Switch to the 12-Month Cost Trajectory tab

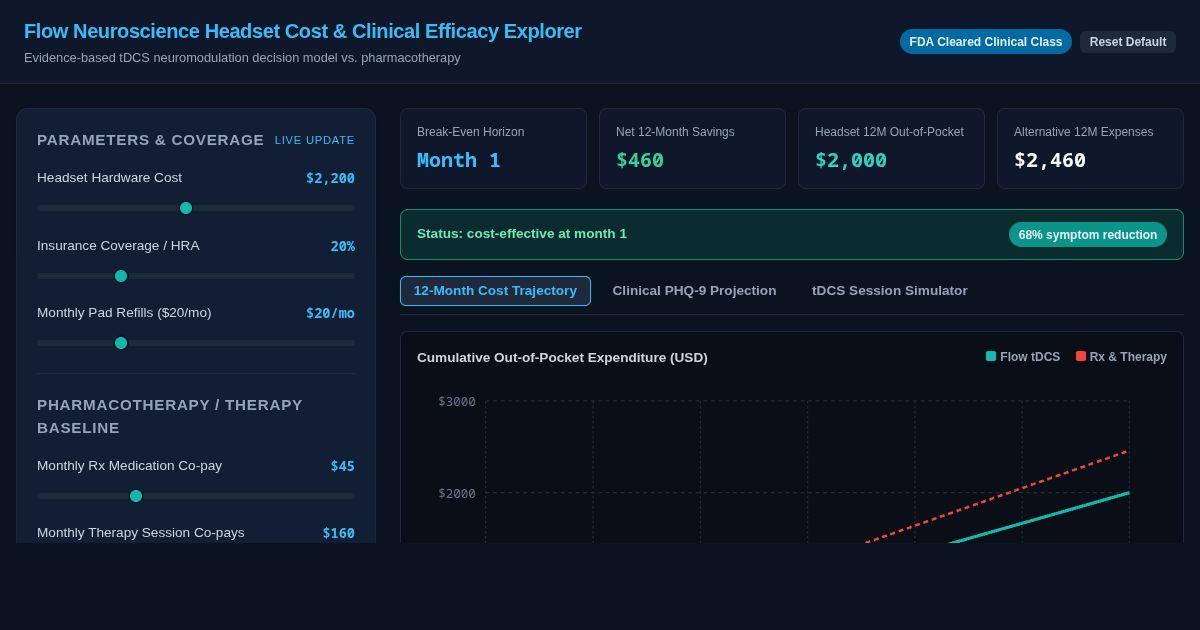click(495, 291)
